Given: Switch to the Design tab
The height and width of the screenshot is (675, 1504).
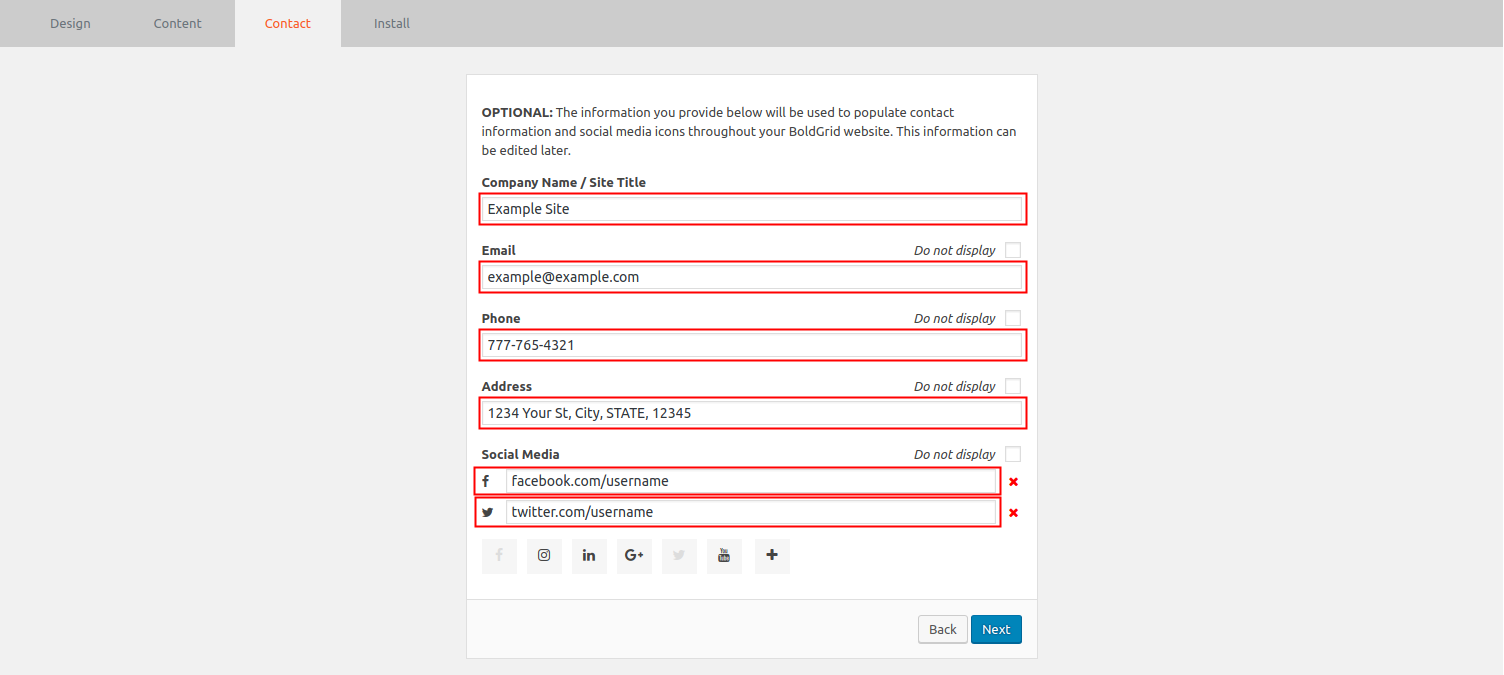Looking at the screenshot, I should 70,23.
